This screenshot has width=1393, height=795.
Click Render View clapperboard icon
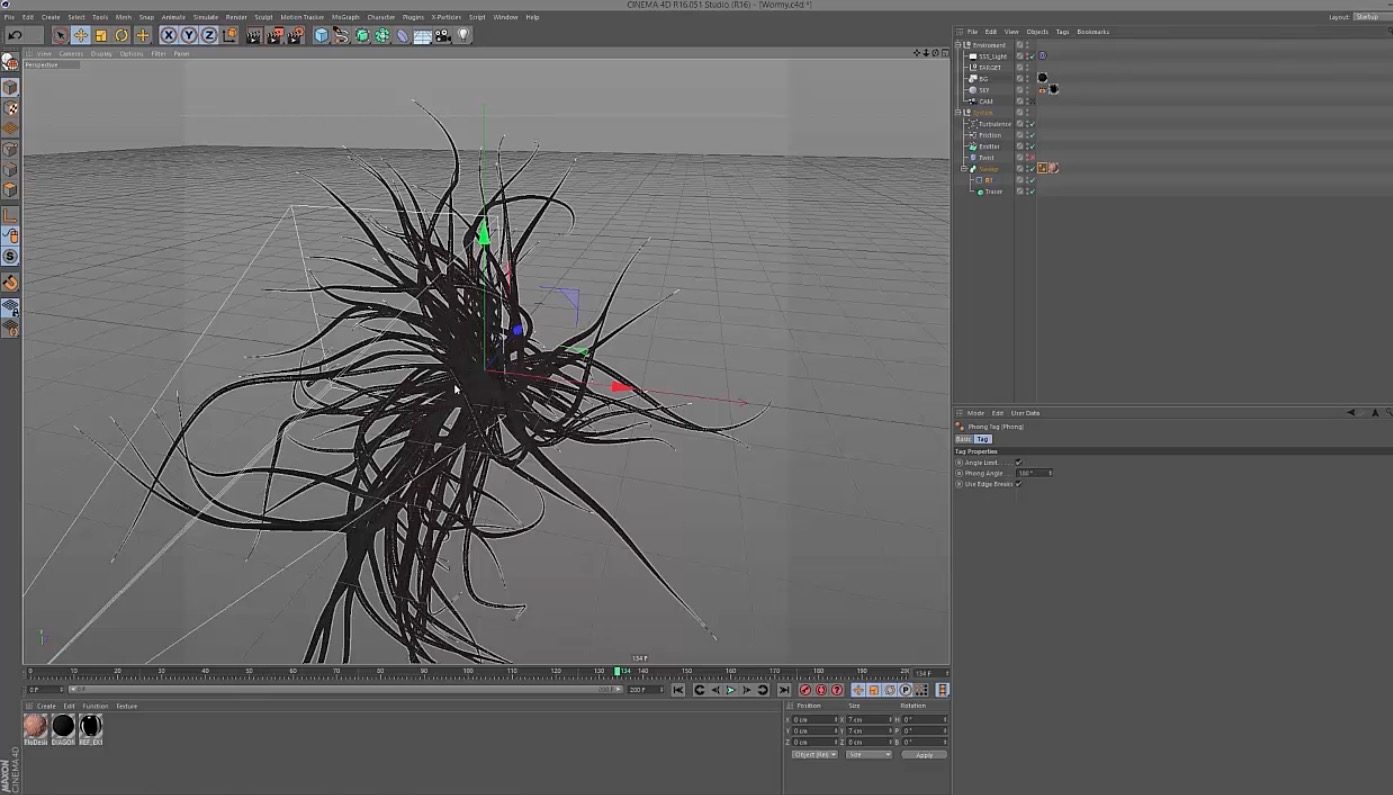254,35
